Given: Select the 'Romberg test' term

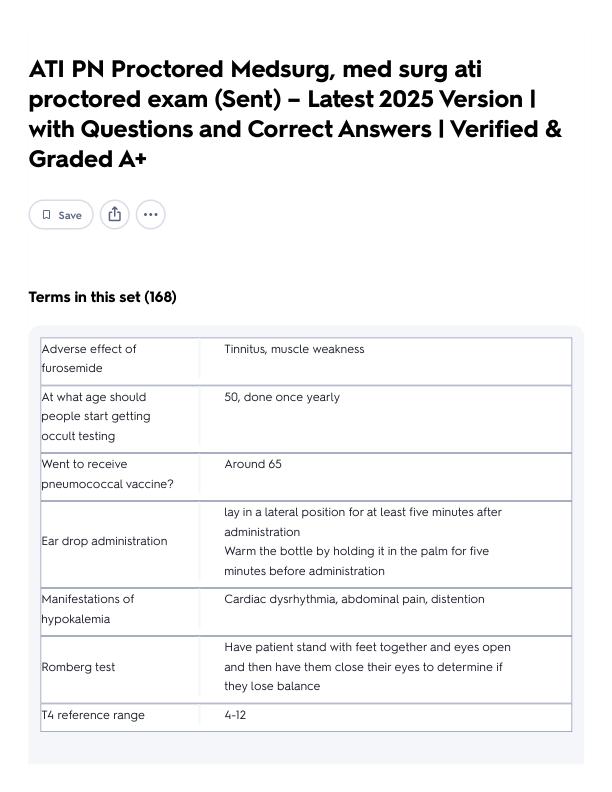Looking at the screenshot, I should (x=78, y=667).
